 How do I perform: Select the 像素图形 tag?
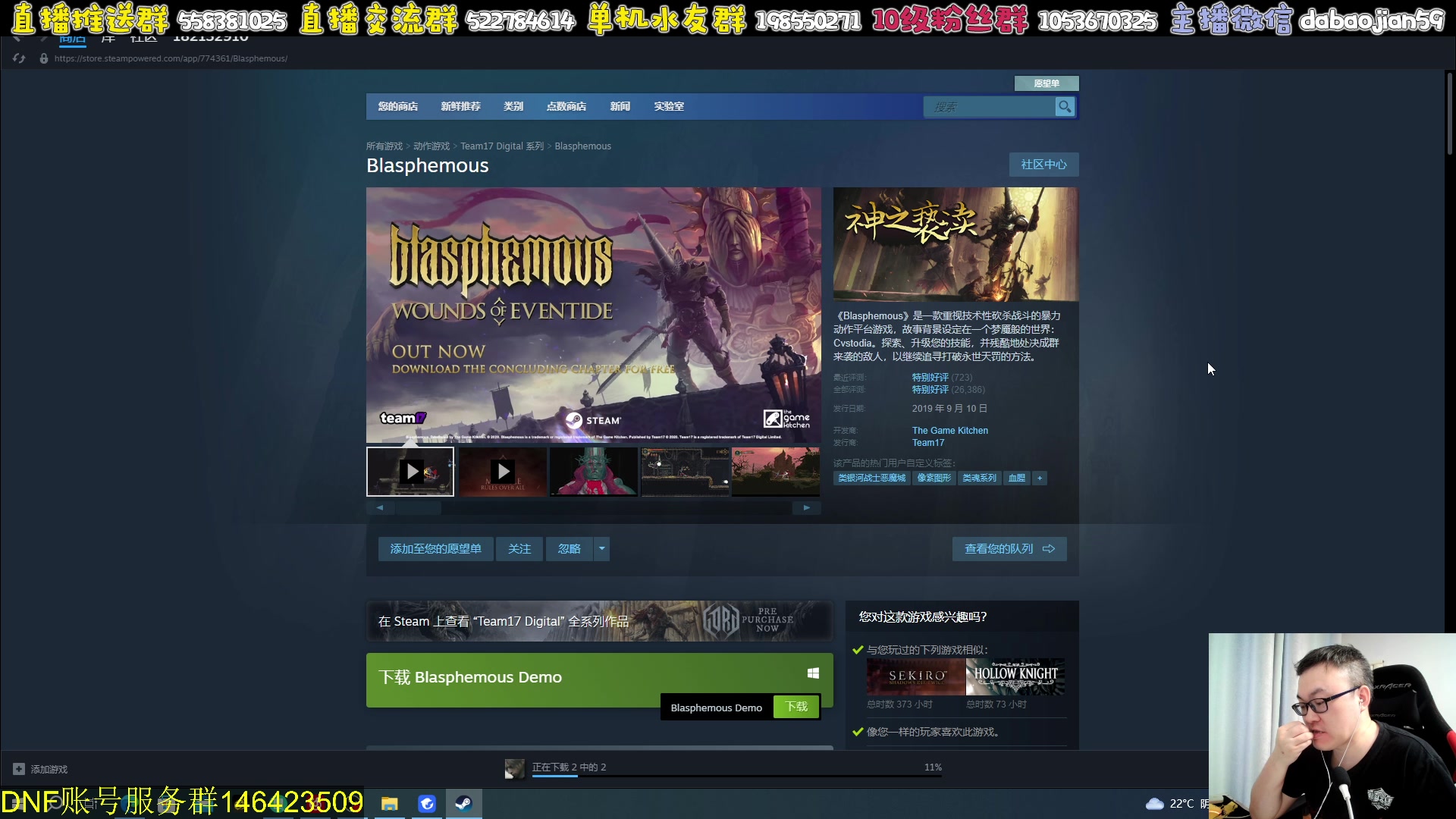934,478
